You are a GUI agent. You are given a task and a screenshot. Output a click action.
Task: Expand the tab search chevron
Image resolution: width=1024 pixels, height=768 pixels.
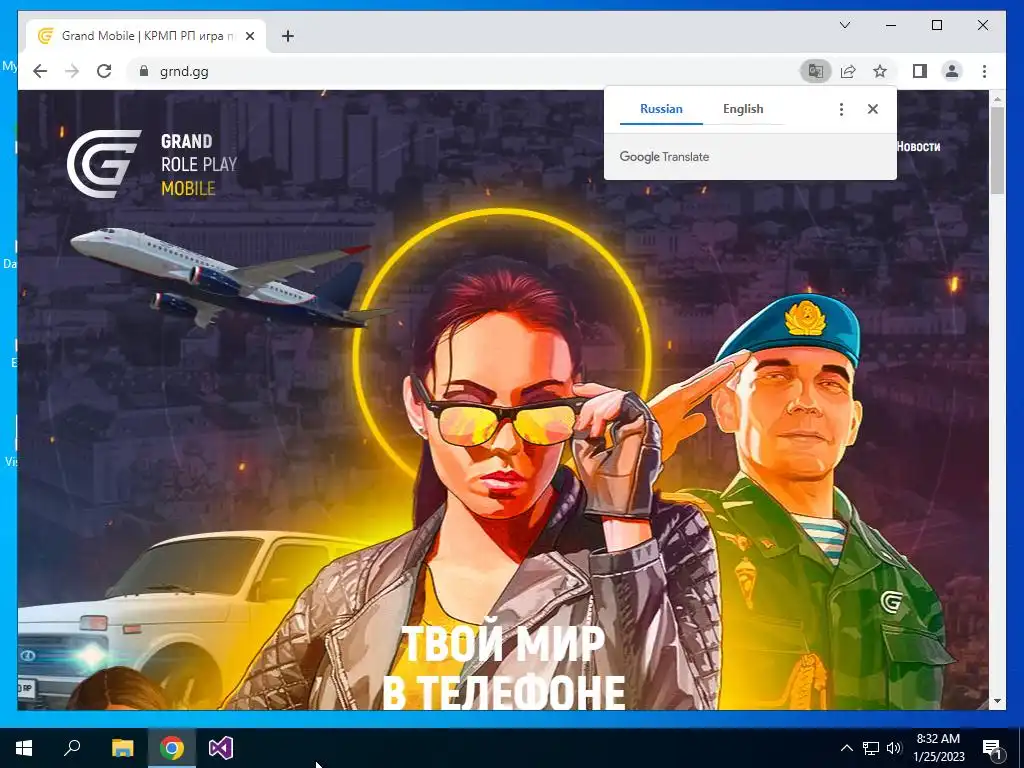pyautogui.click(x=844, y=25)
